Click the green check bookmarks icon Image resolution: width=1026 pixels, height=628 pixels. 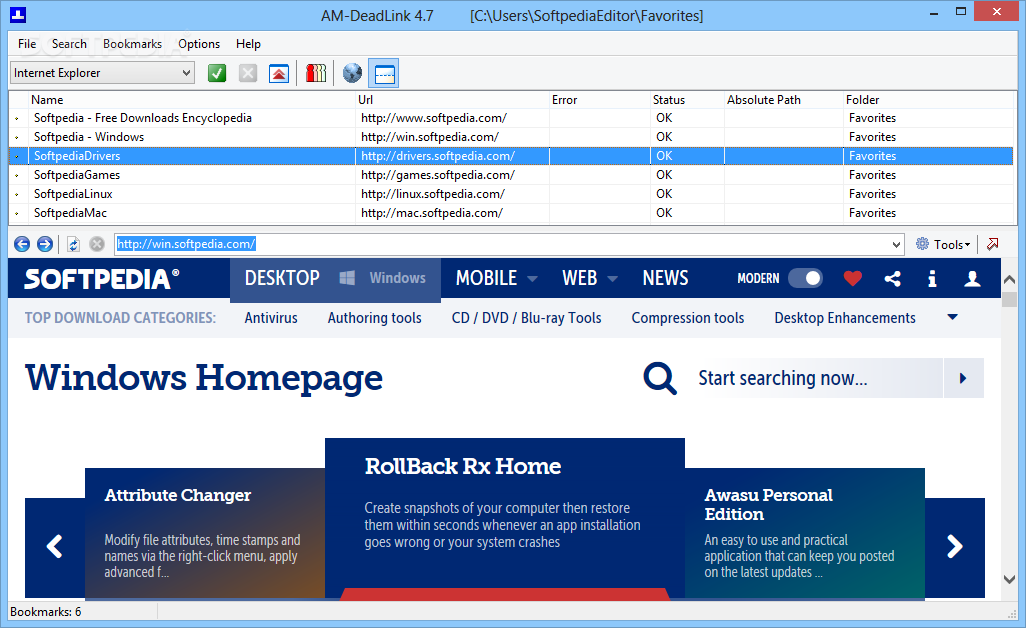point(217,73)
